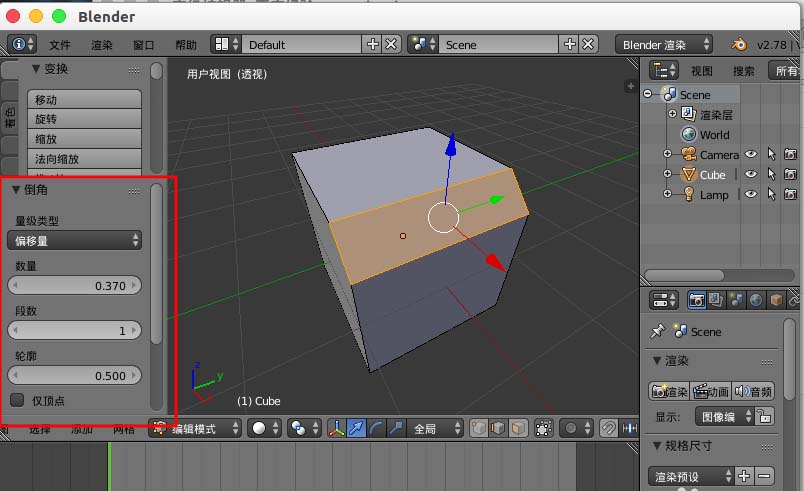Enable face select mode
This screenshot has height=491, width=804.
pos(517,428)
